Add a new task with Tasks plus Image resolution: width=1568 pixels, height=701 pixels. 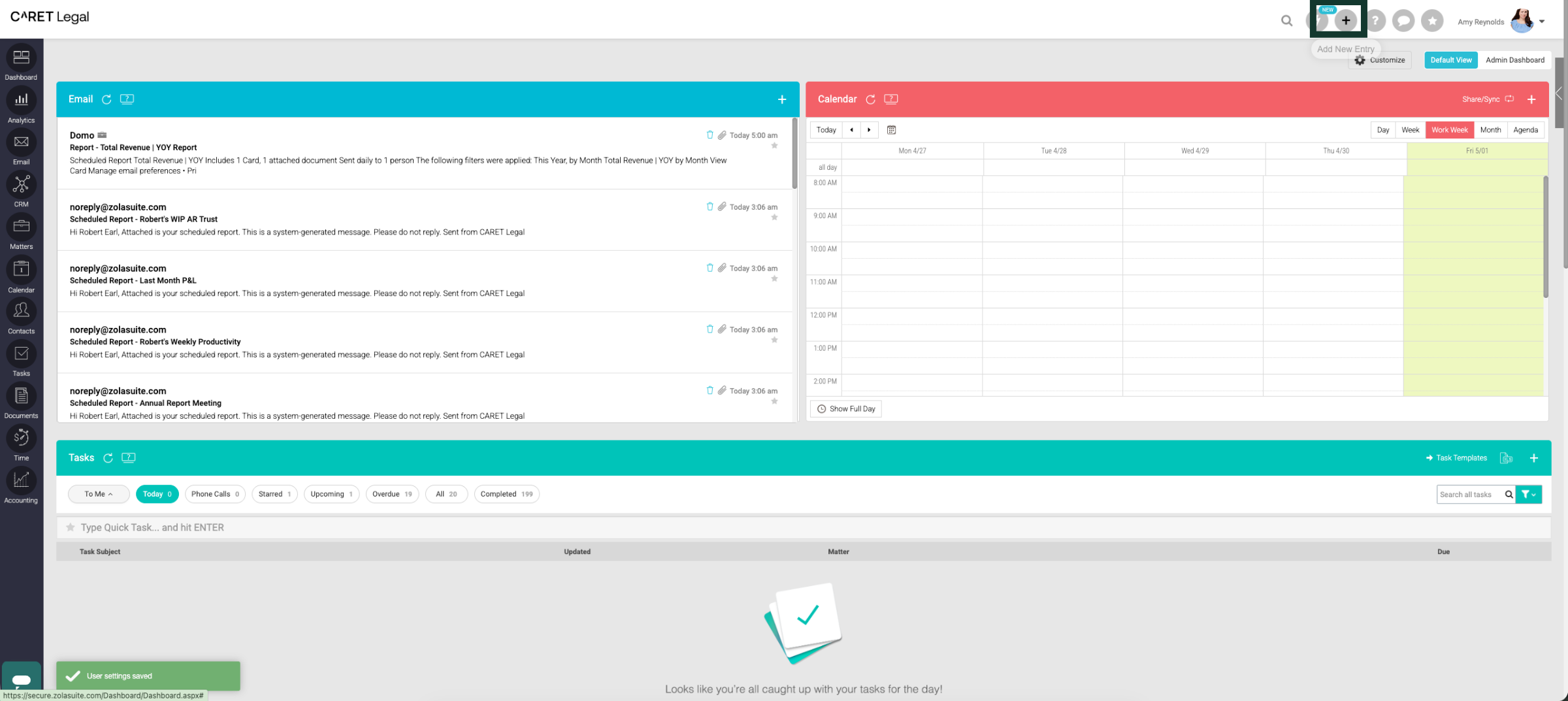[1533, 458]
